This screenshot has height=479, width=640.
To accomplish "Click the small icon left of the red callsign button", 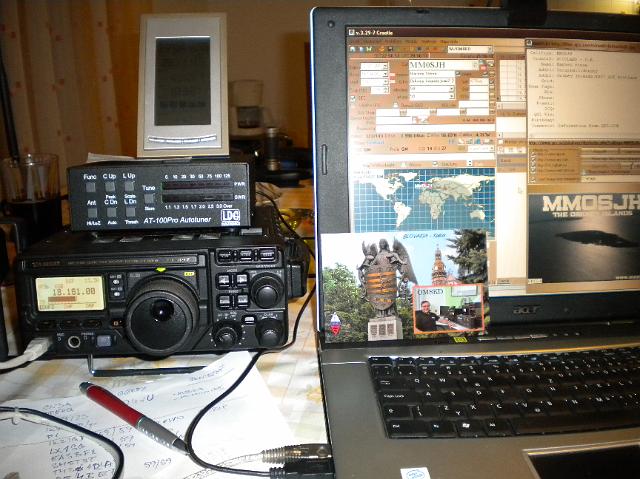I will [474, 66].
